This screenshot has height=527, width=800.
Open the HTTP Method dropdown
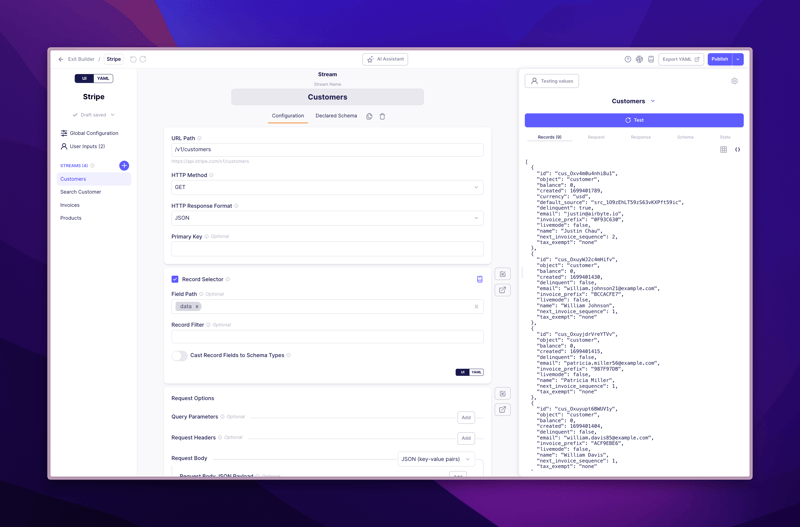(327, 187)
